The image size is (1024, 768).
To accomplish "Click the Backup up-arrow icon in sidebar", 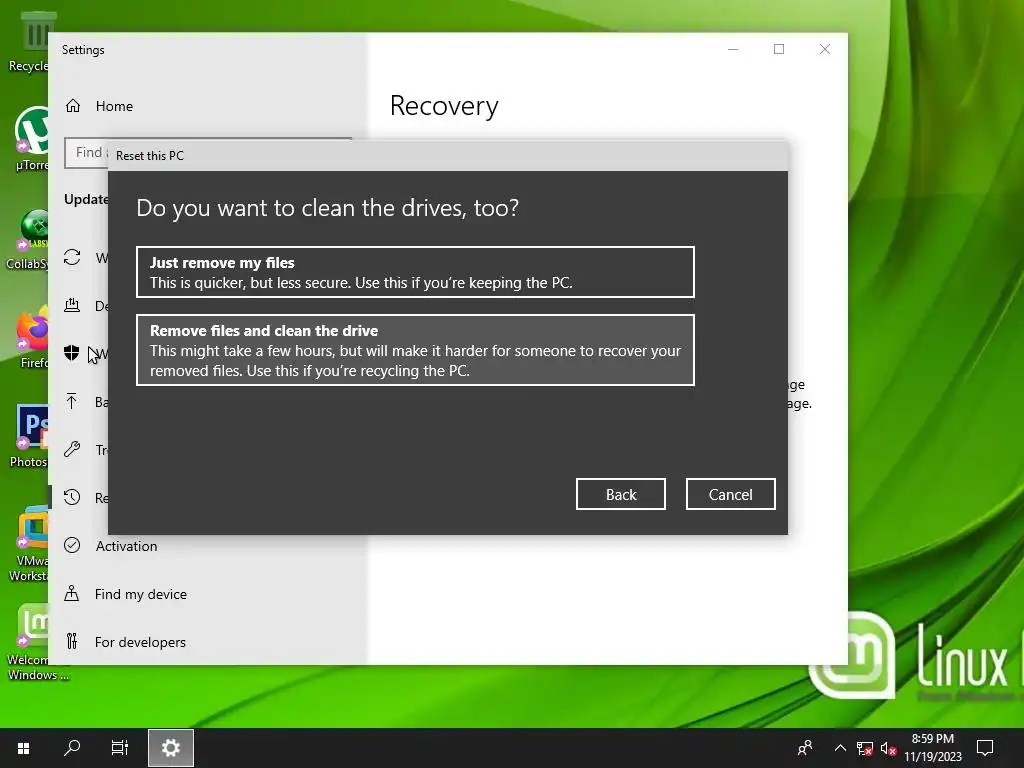I will point(72,401).
